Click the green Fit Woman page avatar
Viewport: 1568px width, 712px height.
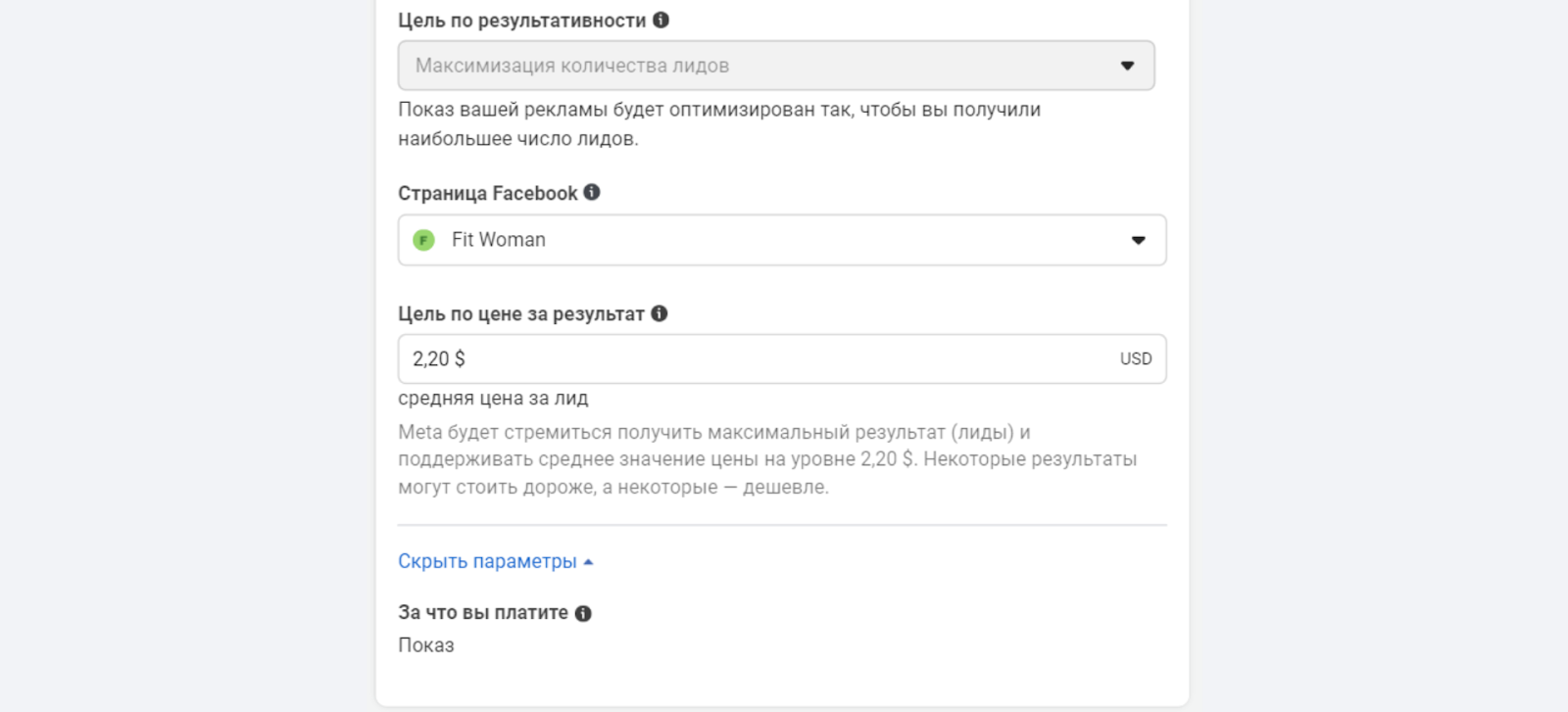tap(423, 240)
